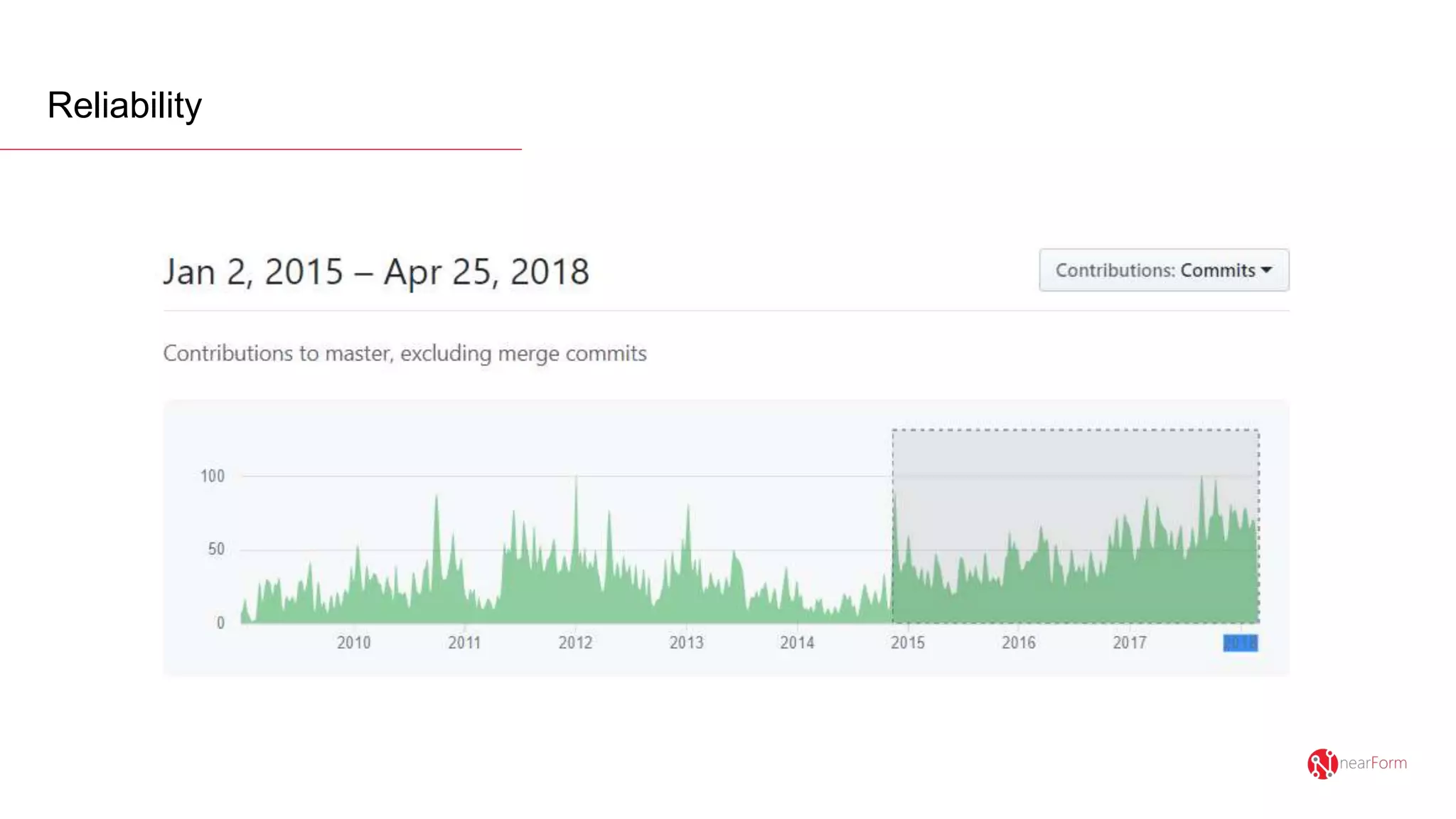Click the 2011 year label on axis
Viewport: 1456px width, 819px height.
[464, 643]
